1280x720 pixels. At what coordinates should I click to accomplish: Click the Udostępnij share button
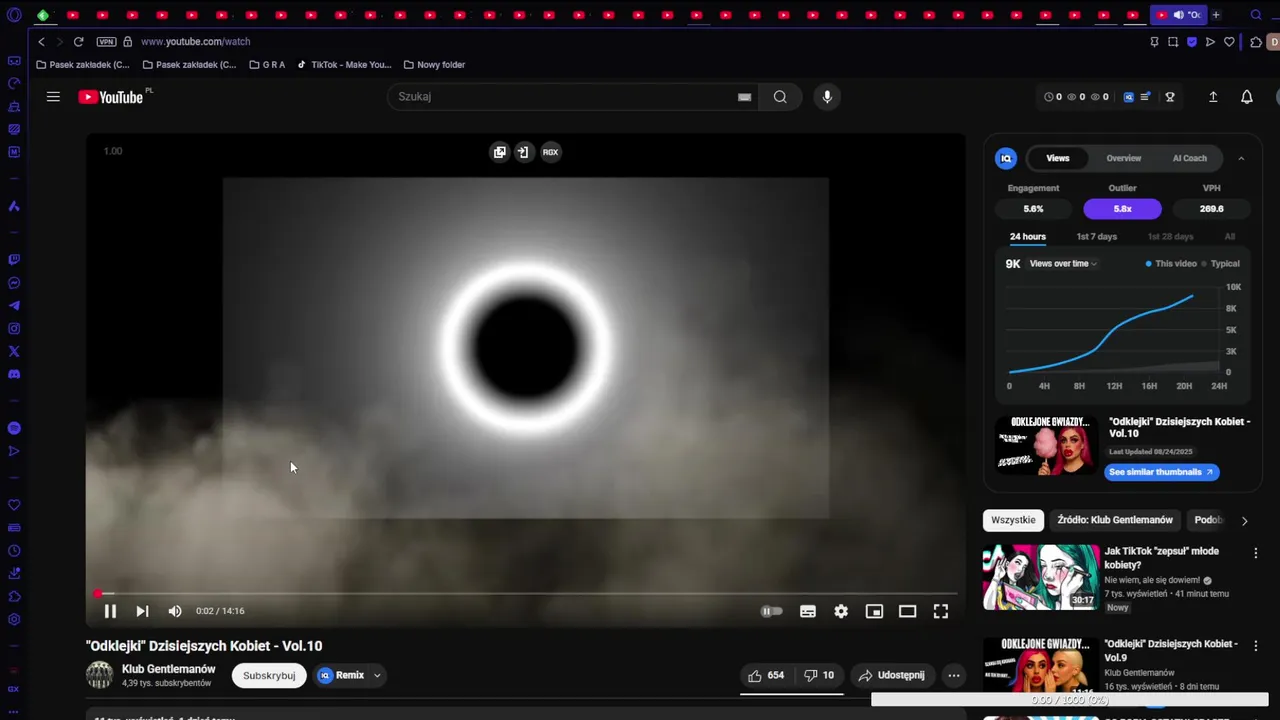coord(891,675)
